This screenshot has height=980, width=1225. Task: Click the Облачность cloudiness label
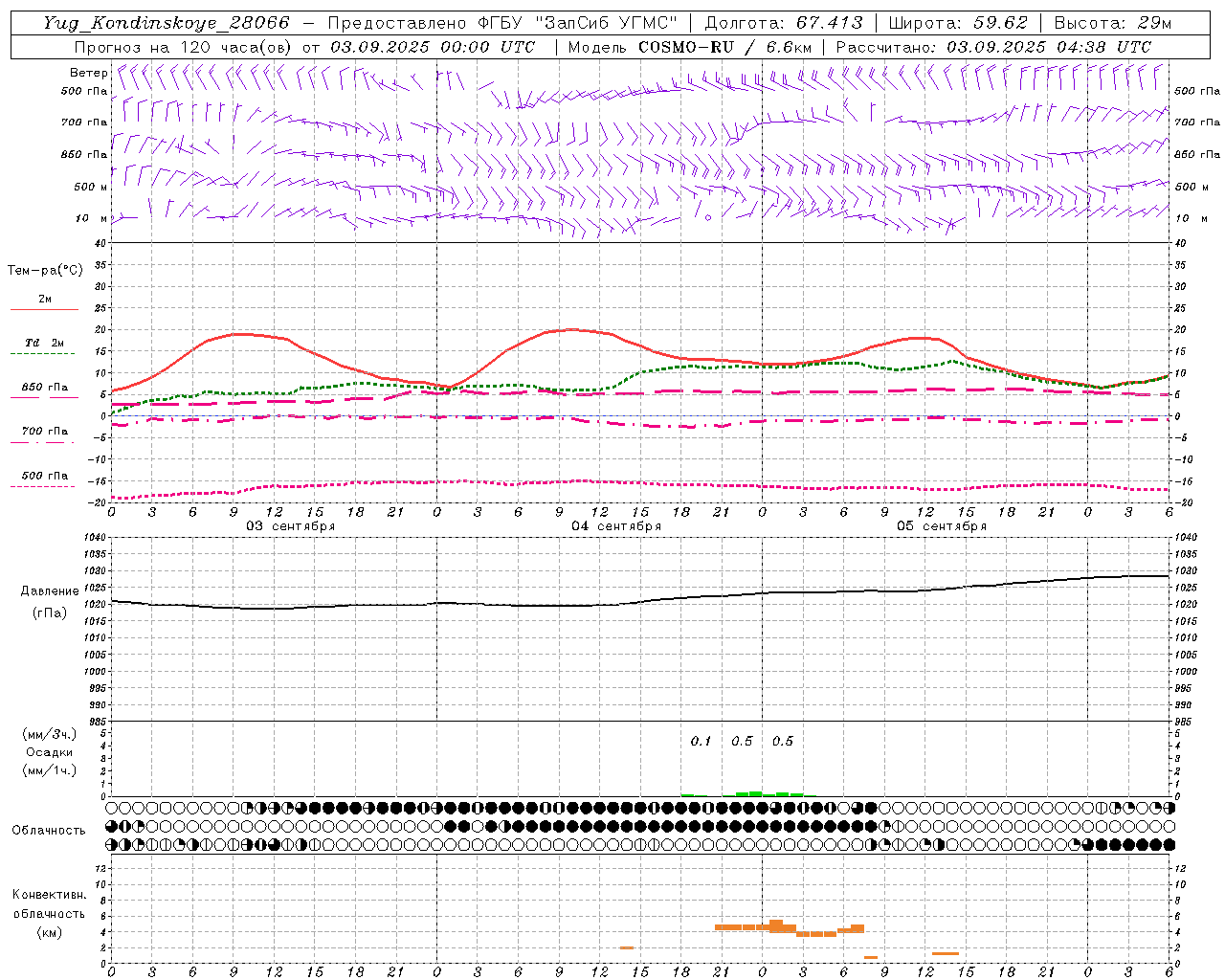click(49, 830)
